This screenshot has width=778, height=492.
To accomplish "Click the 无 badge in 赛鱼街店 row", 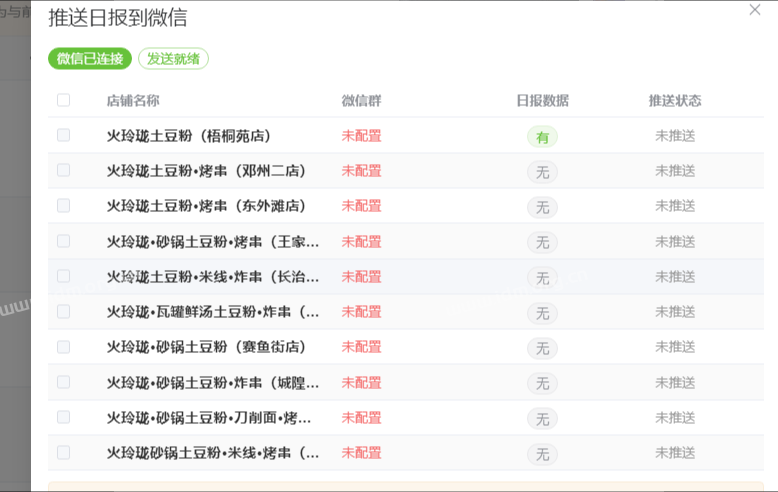I will 542,348.
